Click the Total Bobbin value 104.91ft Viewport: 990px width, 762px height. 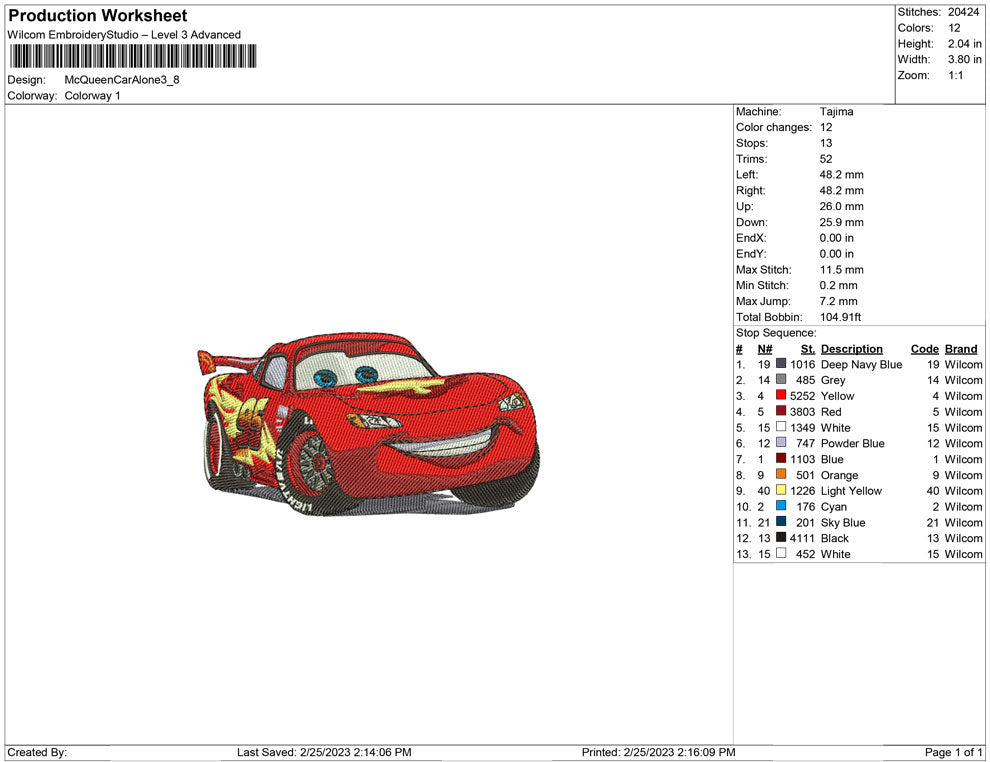pos(840,317)
